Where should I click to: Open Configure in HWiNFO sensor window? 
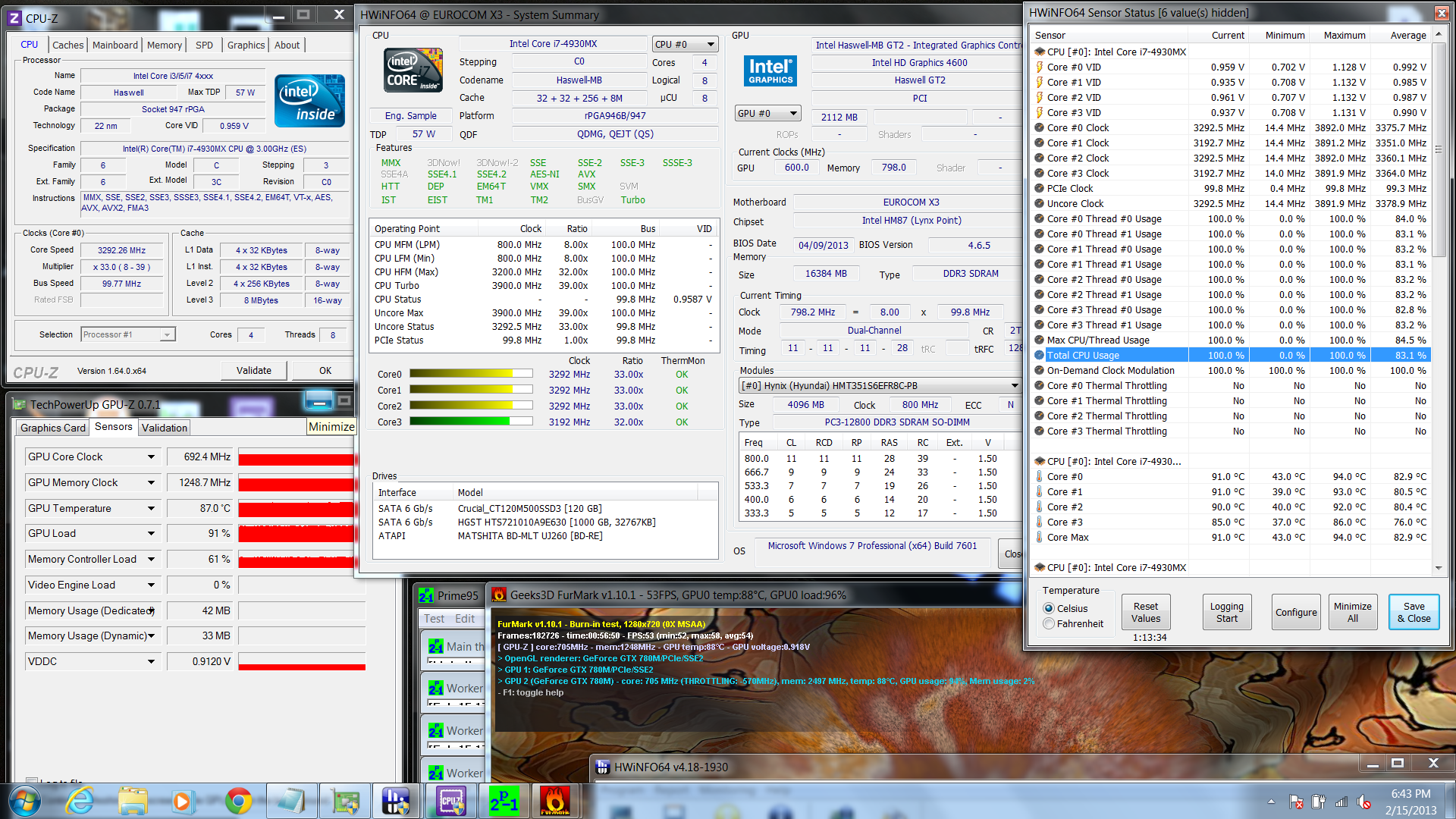tap(1296, 612)
